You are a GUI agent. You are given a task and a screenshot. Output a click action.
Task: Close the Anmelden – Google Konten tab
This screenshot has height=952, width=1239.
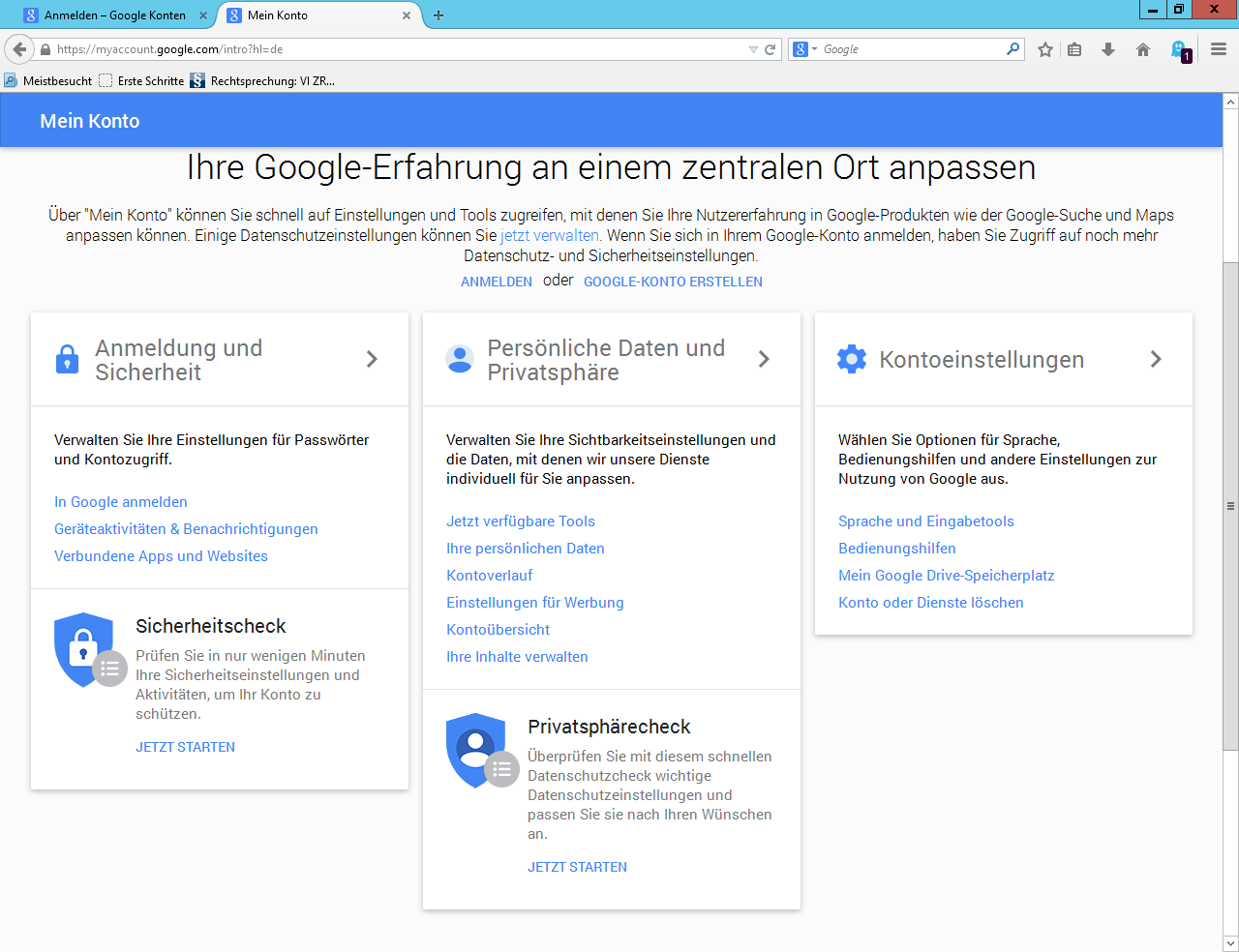pyautogui.click(x=203, y=15)
